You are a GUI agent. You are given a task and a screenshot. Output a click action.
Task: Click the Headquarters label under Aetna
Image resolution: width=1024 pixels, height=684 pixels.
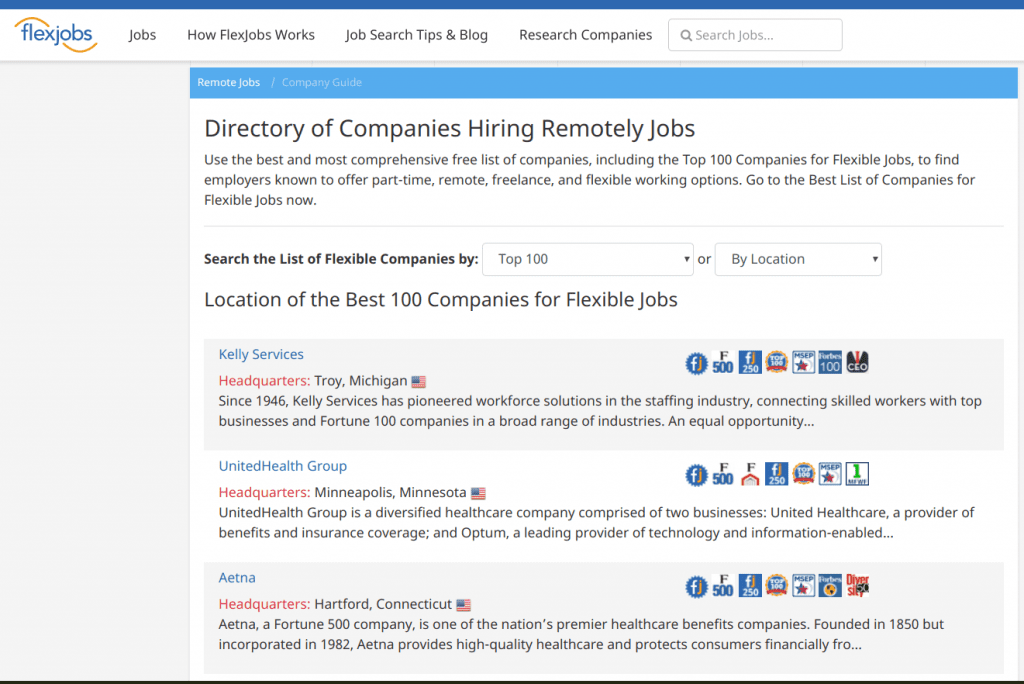tap(264, 604)
